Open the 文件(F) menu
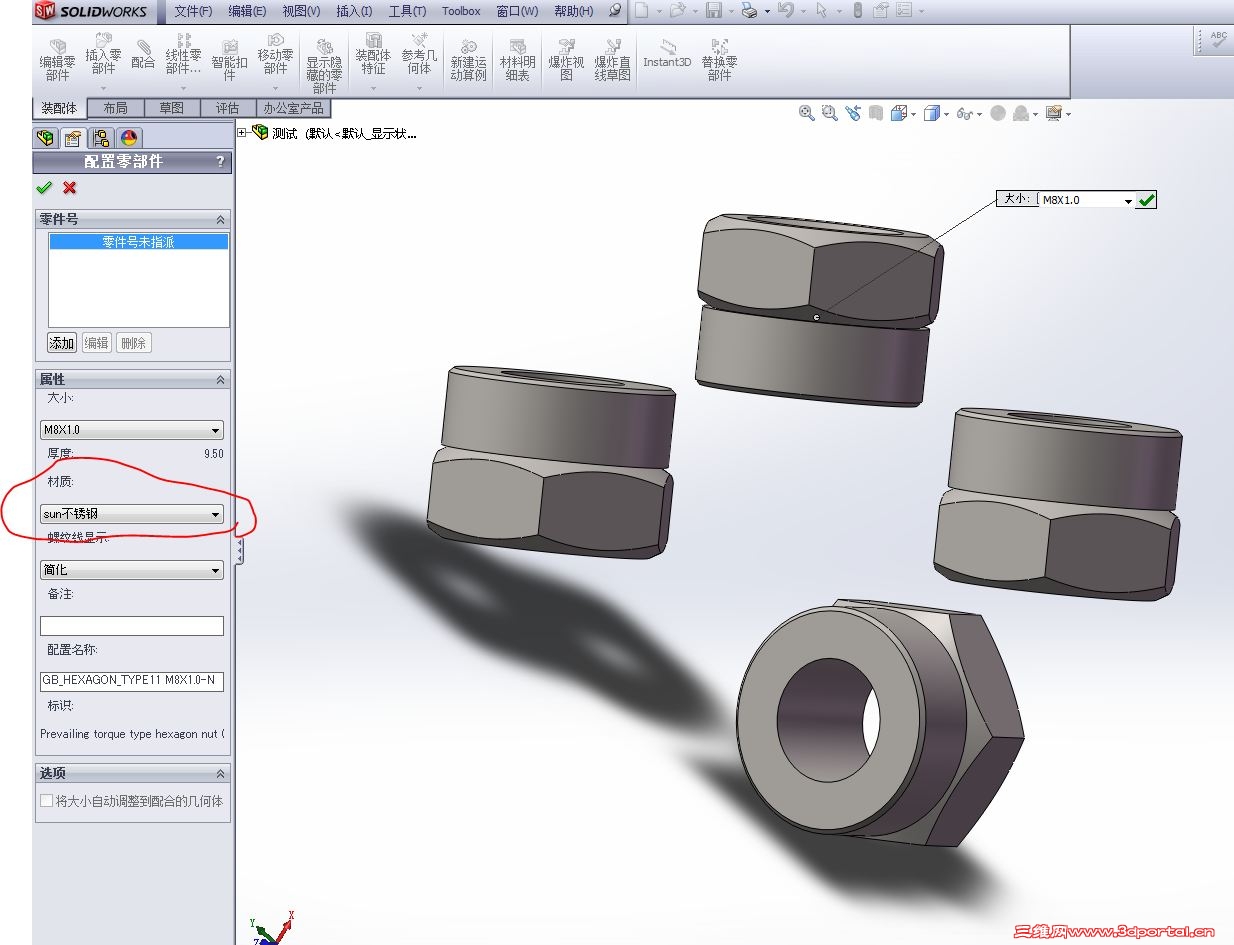The image size is (1234, 945). coord(193,11)
